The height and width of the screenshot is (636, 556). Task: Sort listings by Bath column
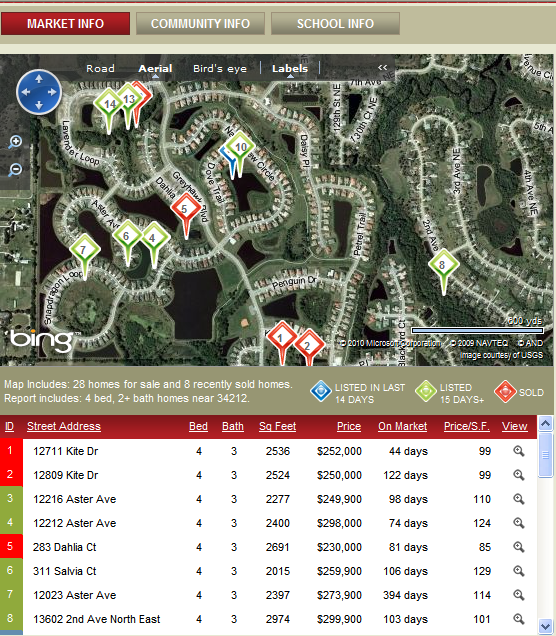tap(233, 426)
